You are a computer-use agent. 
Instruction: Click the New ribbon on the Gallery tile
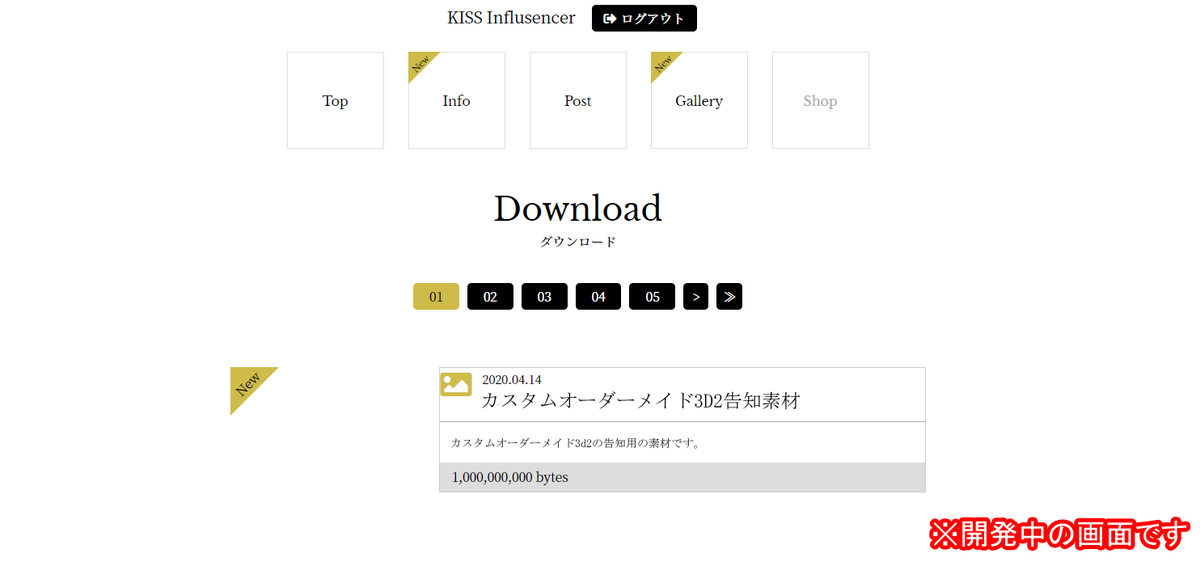[x=662, y=64]
